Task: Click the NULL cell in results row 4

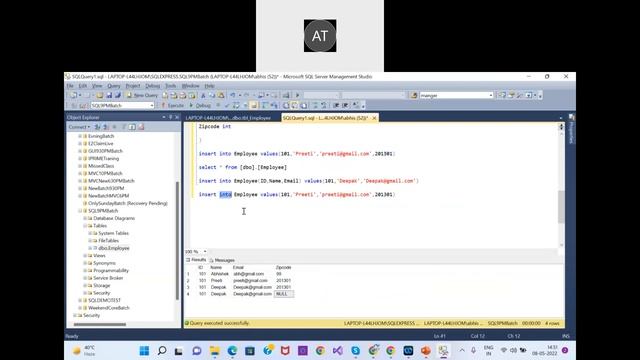Action: click(x=284, y=294)
